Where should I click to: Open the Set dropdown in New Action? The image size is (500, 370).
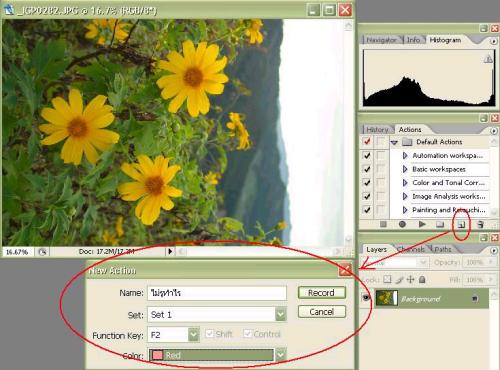281,314
